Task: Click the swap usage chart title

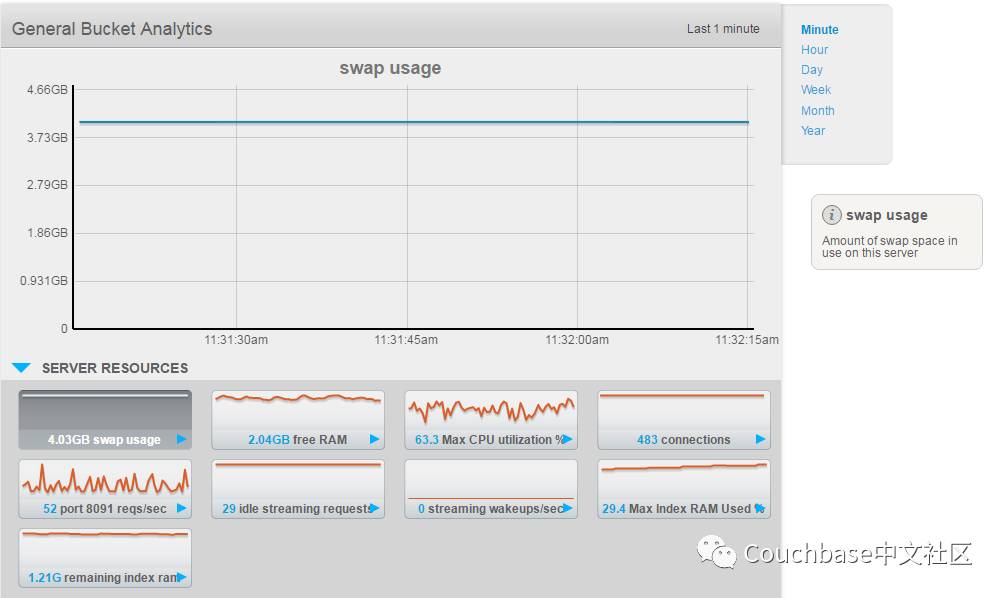Action: point(390,68)
